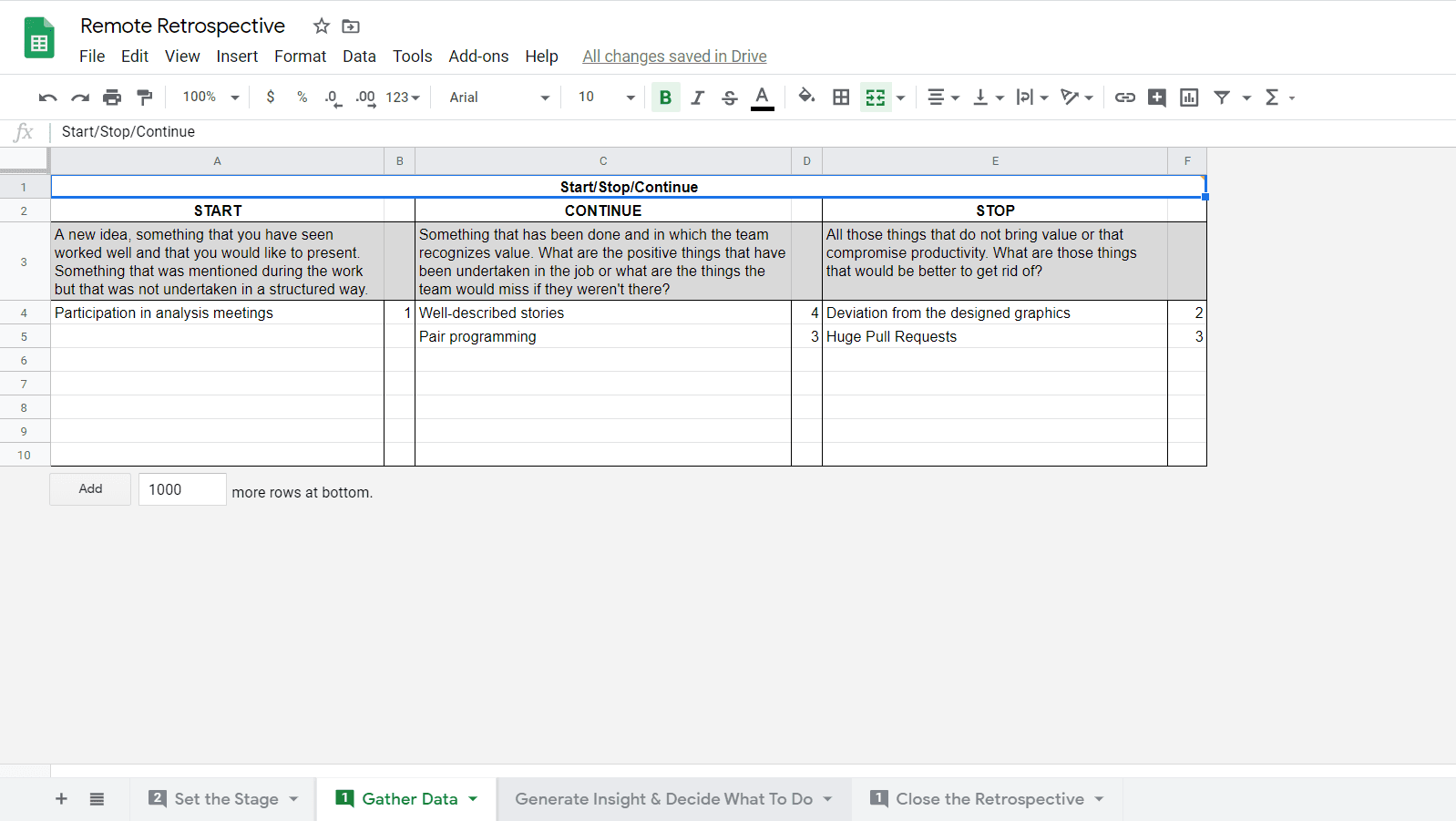1456x821 pixels.
Task: Increase decimal places icon
Action: (365, 97)
